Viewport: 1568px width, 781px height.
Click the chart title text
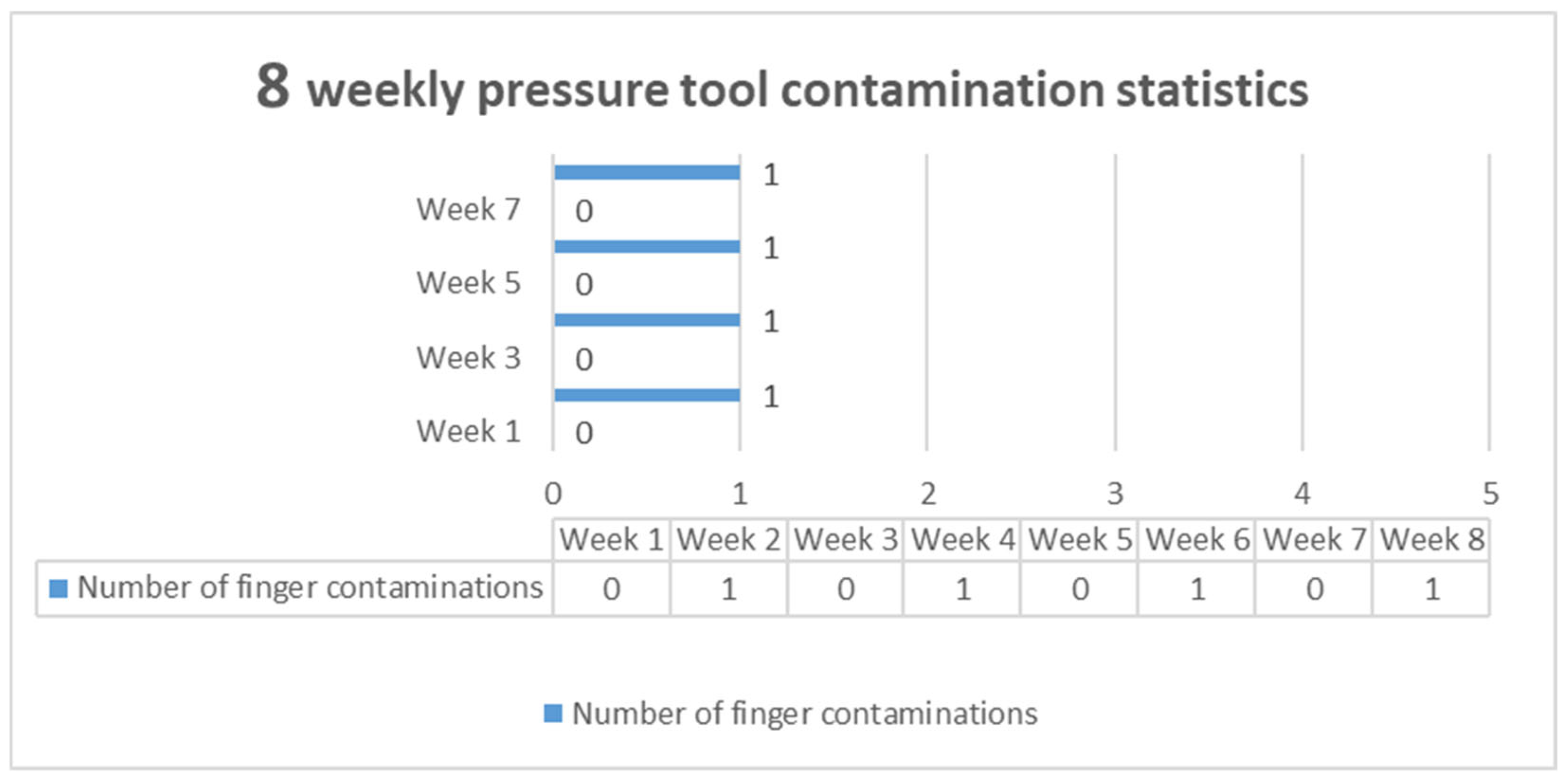coord(782,89)
